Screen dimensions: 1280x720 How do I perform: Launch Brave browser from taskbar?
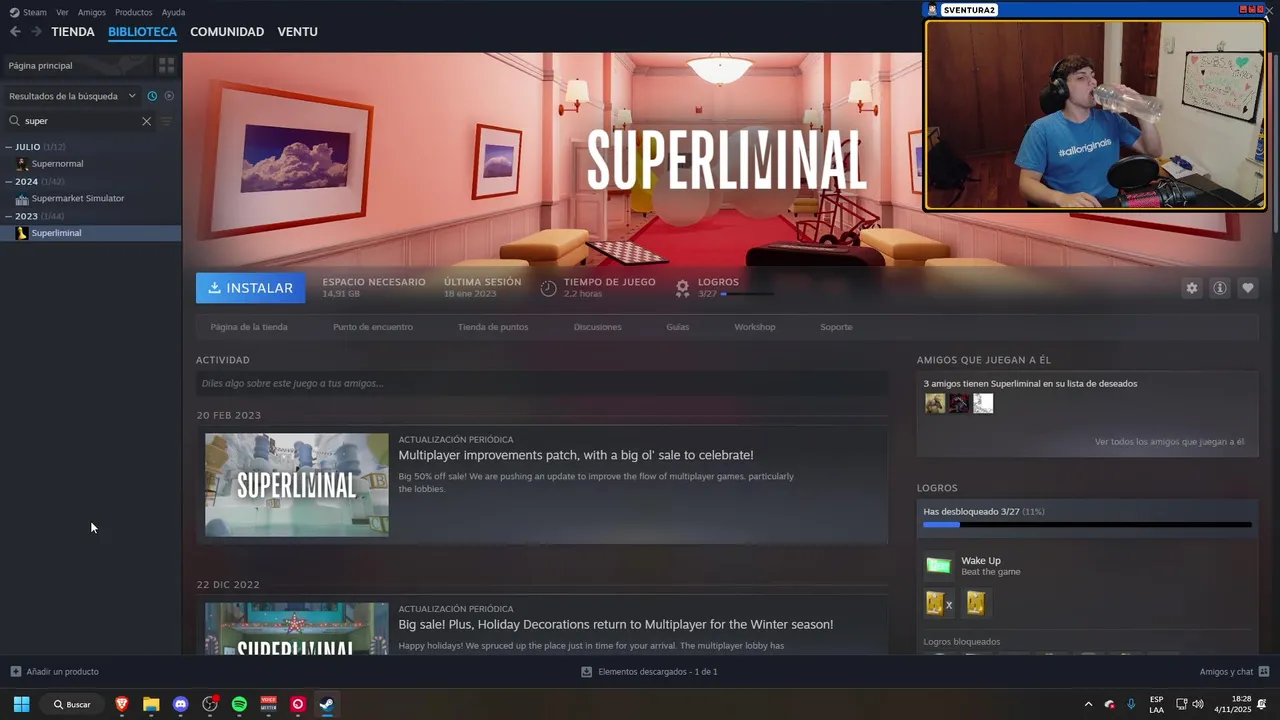[x=122, y=704]
